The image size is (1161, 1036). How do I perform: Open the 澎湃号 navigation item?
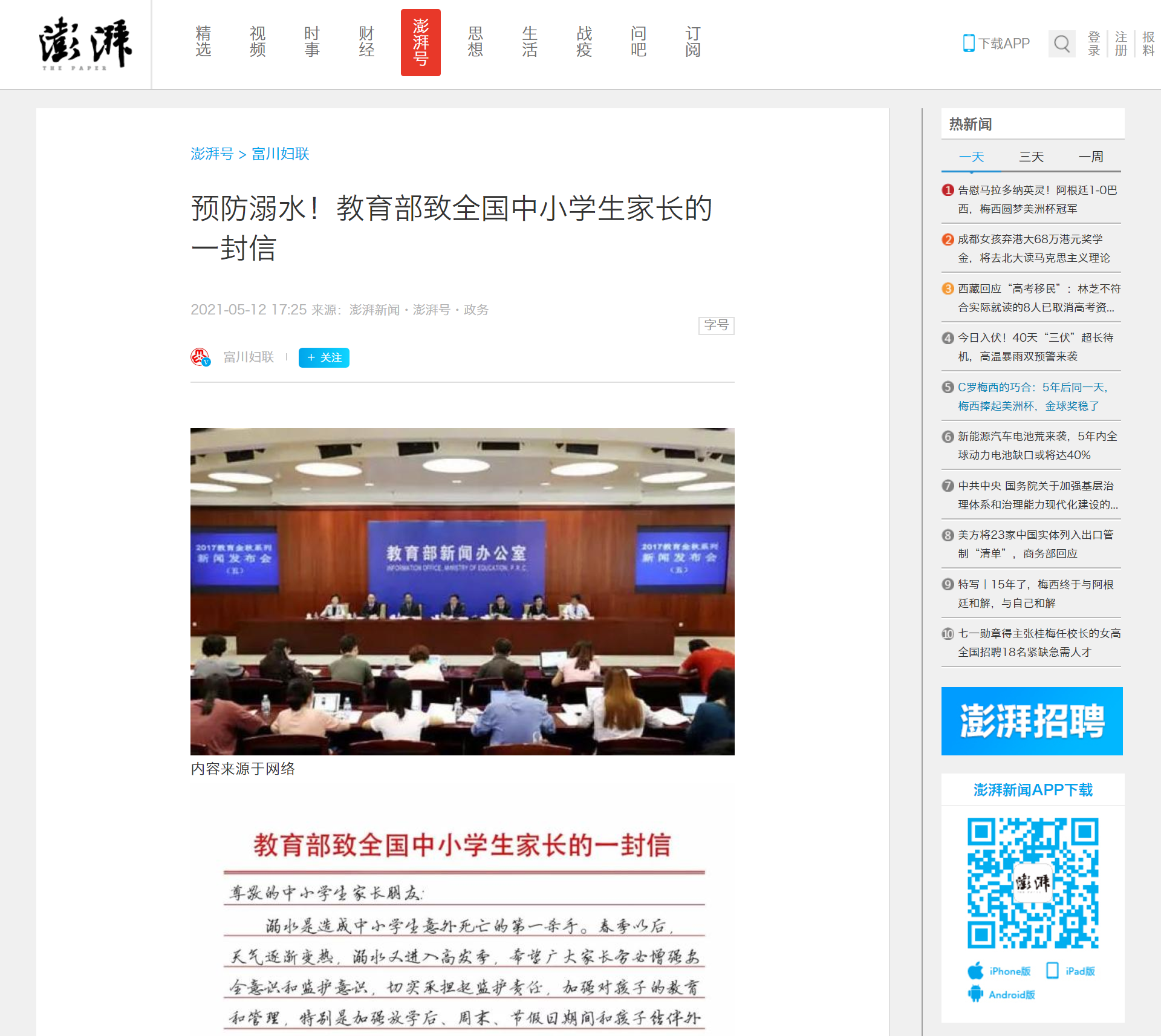(x=420, y=42)
